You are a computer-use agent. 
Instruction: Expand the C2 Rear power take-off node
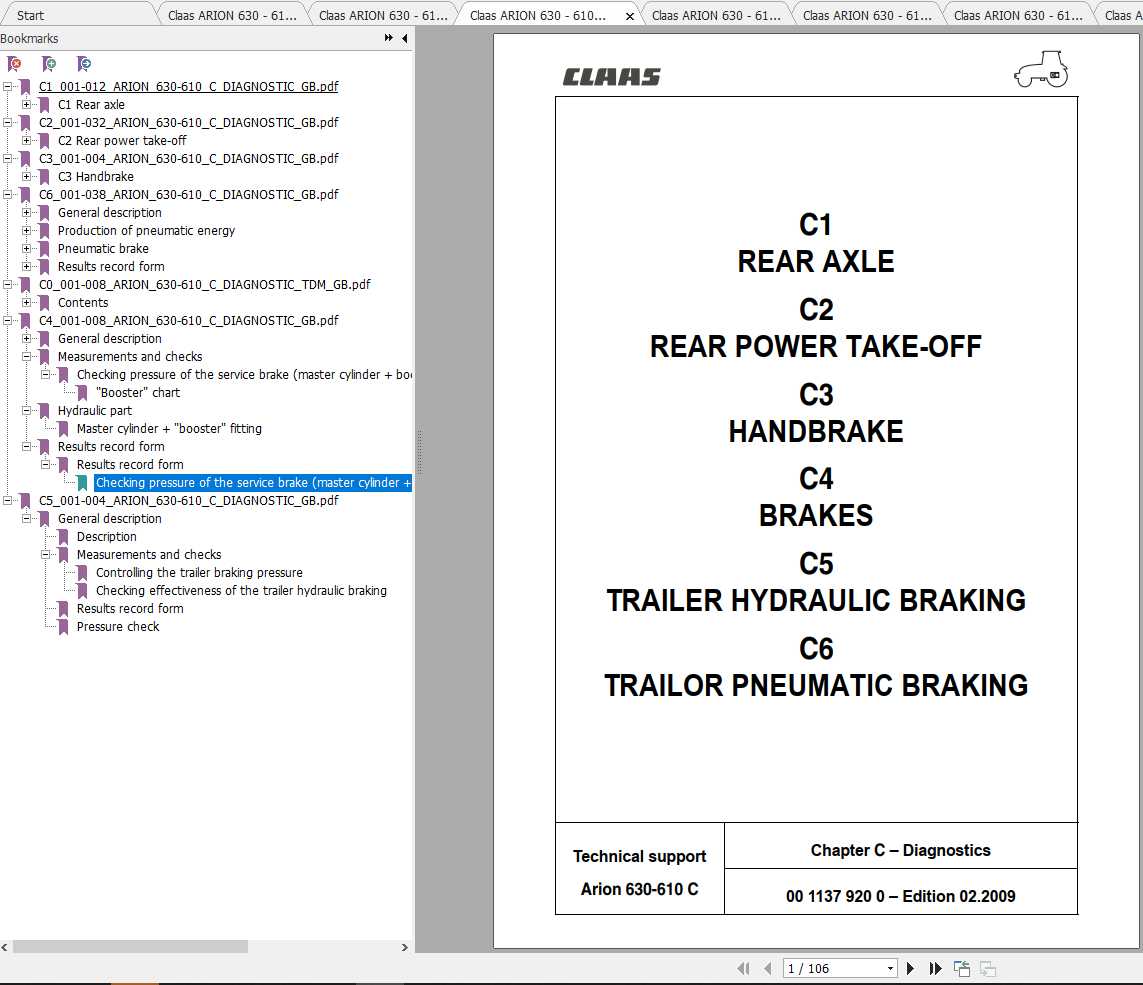tap(26, 140)
